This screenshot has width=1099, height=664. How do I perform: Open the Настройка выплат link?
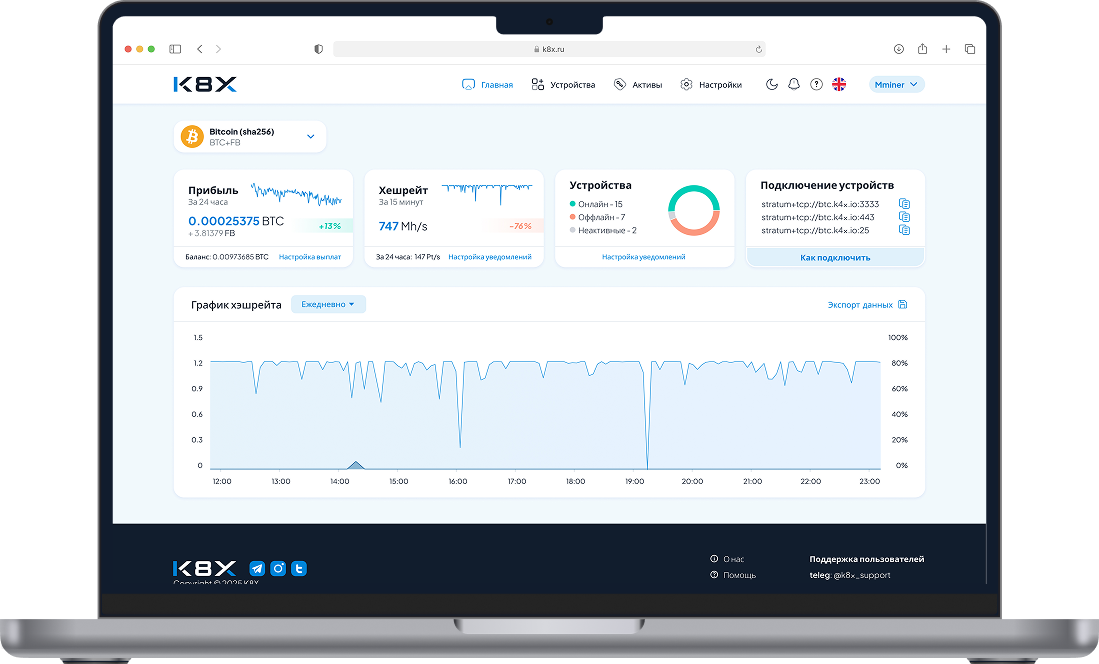pos(309,257)
